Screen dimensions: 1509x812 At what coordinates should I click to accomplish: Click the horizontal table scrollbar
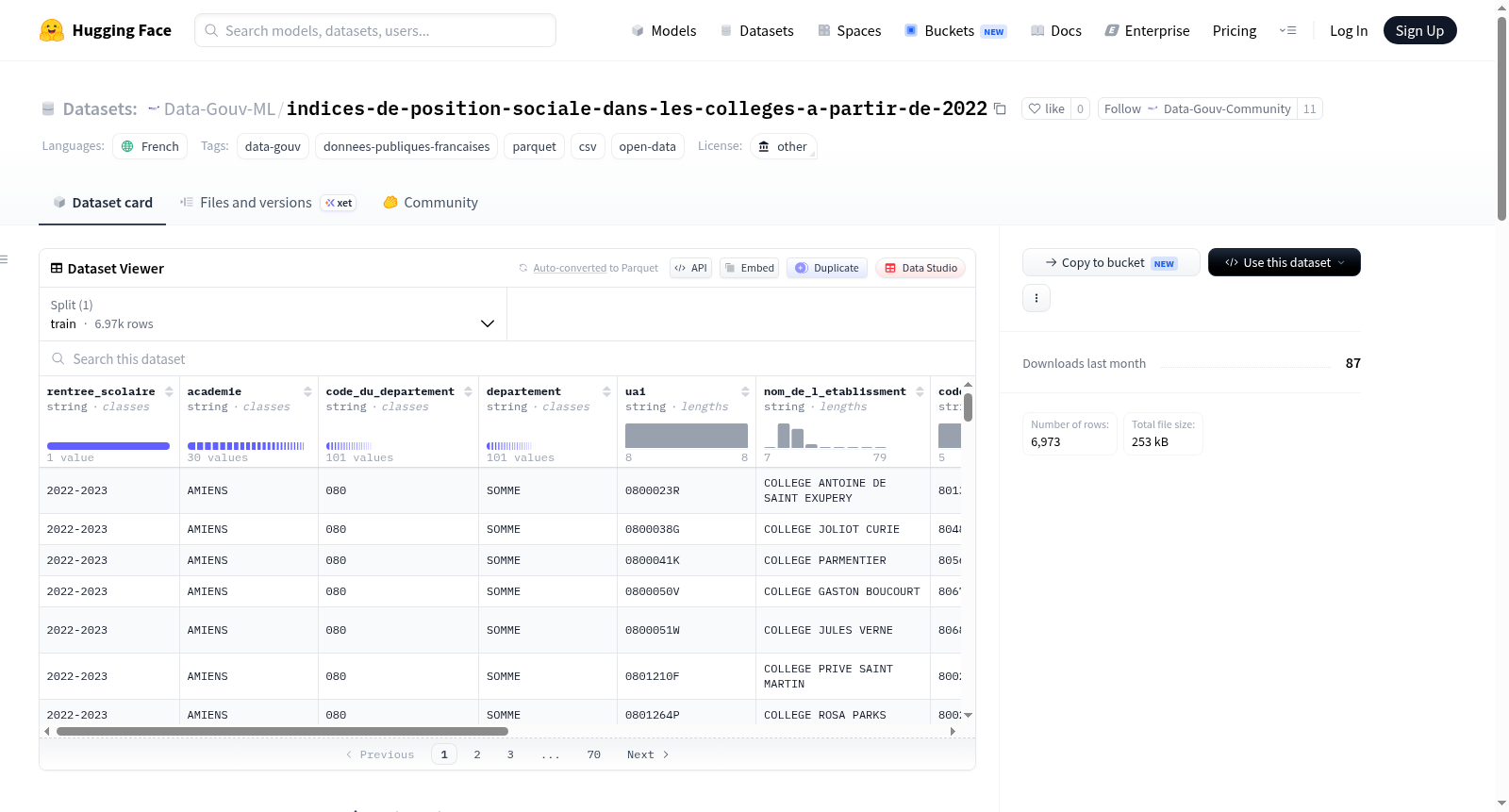(x=282, y=731)
